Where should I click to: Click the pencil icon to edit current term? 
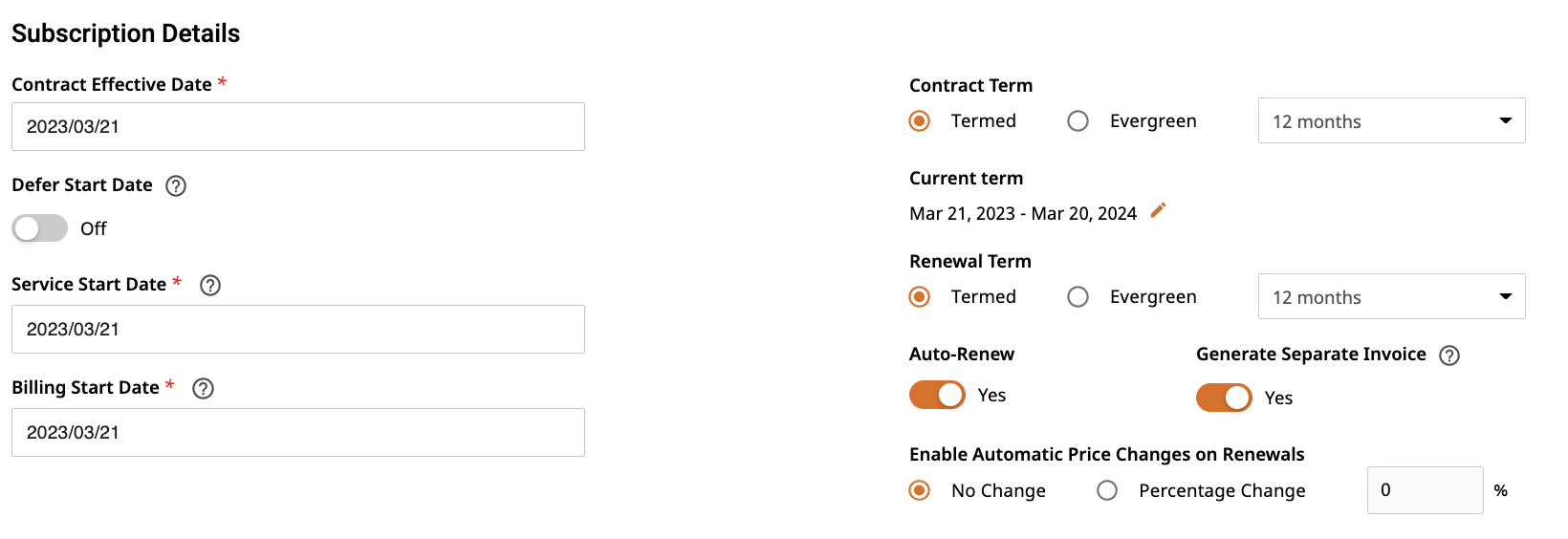point(1158,210)
